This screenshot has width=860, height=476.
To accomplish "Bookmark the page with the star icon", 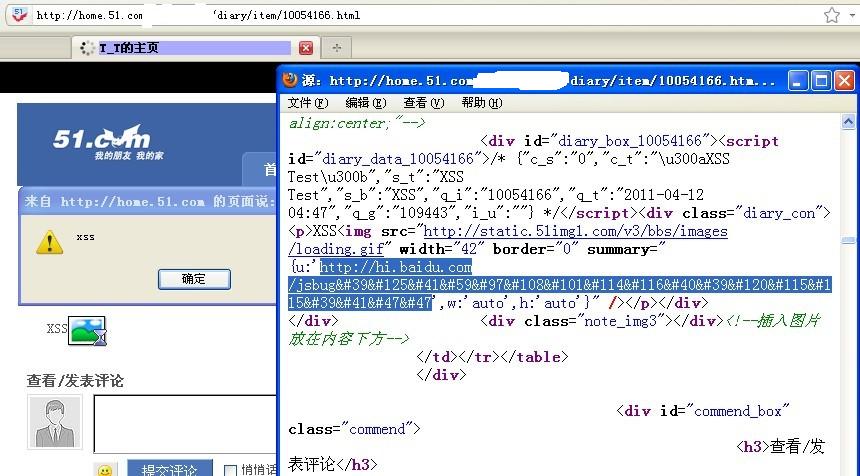I will (x=831, y=15).
